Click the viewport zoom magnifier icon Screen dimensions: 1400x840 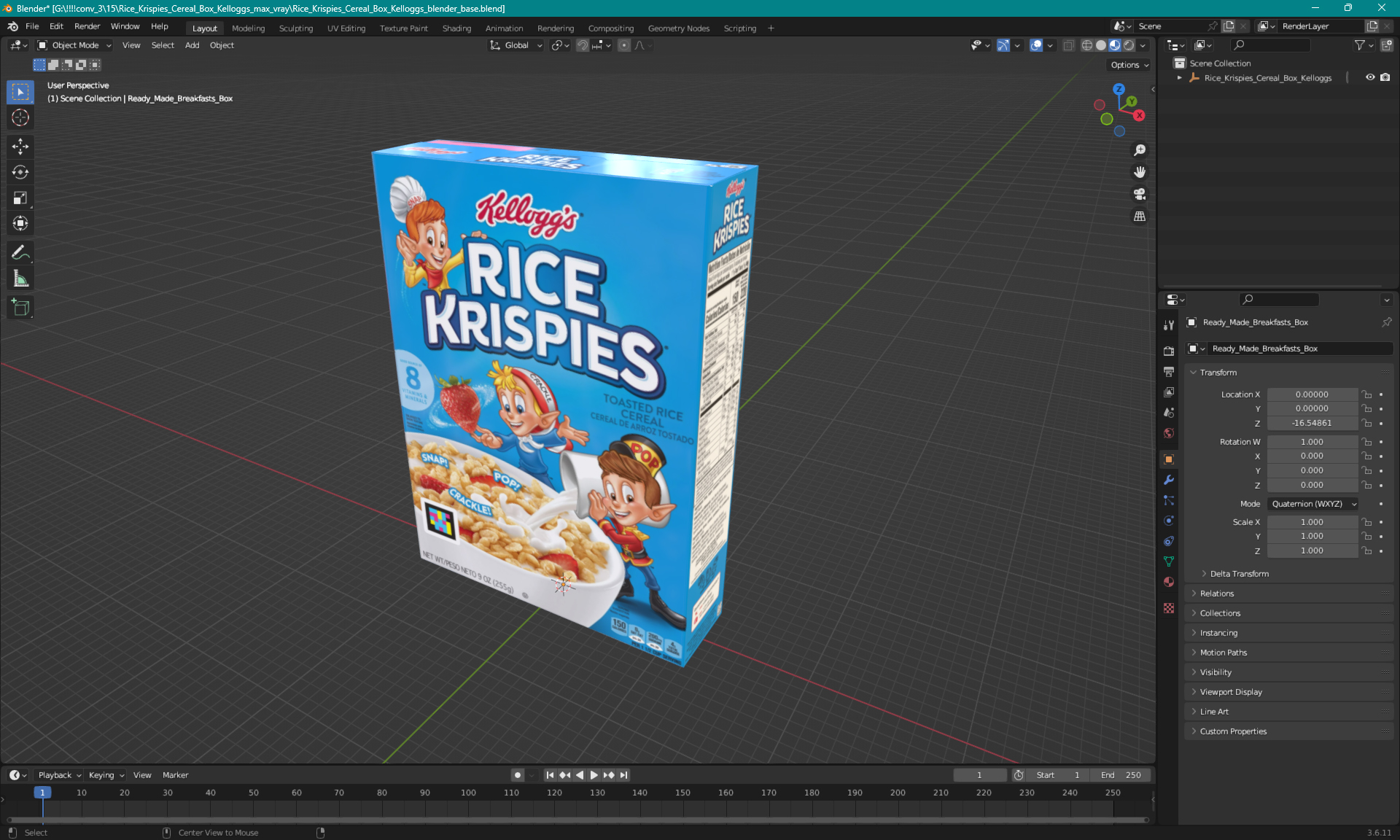point(1139,150)
